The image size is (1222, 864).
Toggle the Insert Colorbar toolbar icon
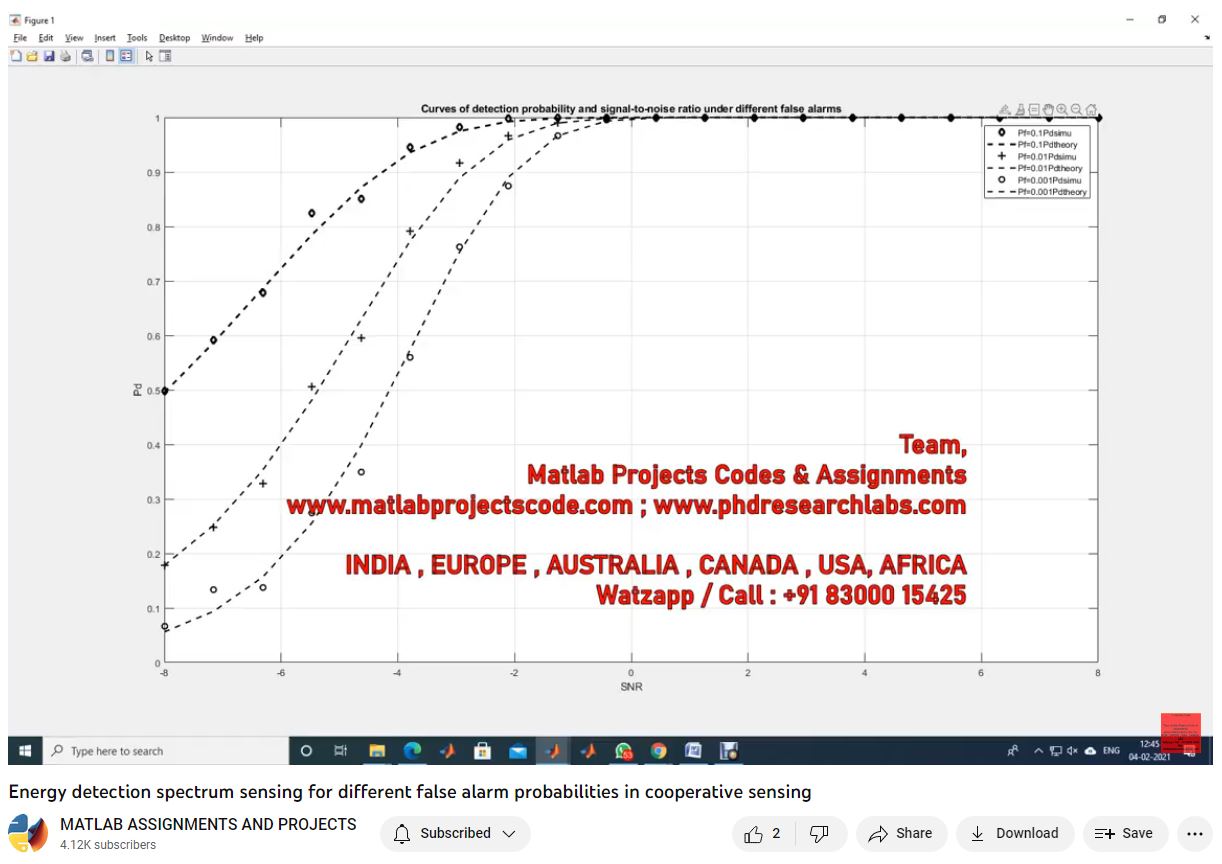coord(110,56)
